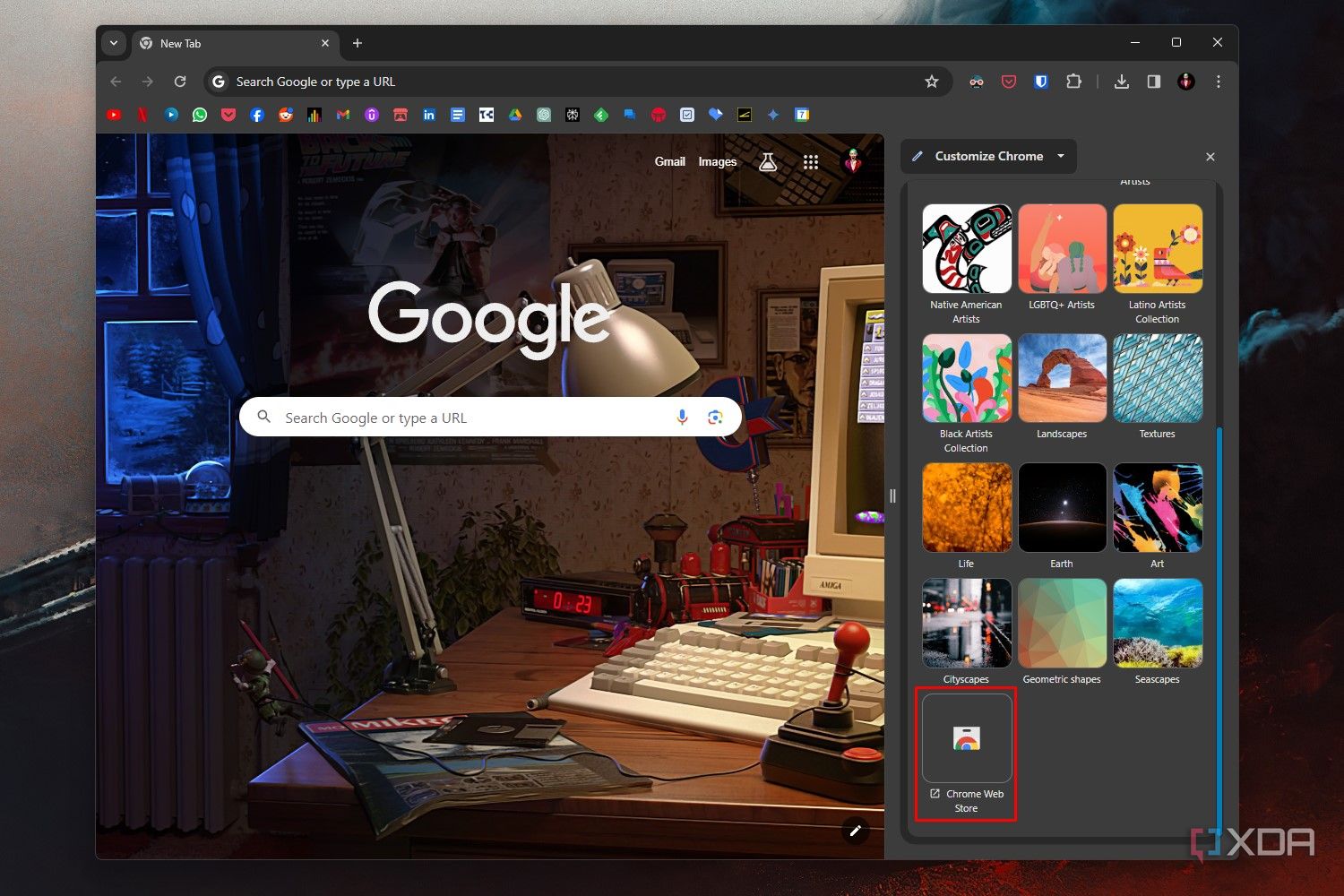Open the WhatsApp bookmark
The width and height of the screenshot is (1344, 896).
click(200, 115)
